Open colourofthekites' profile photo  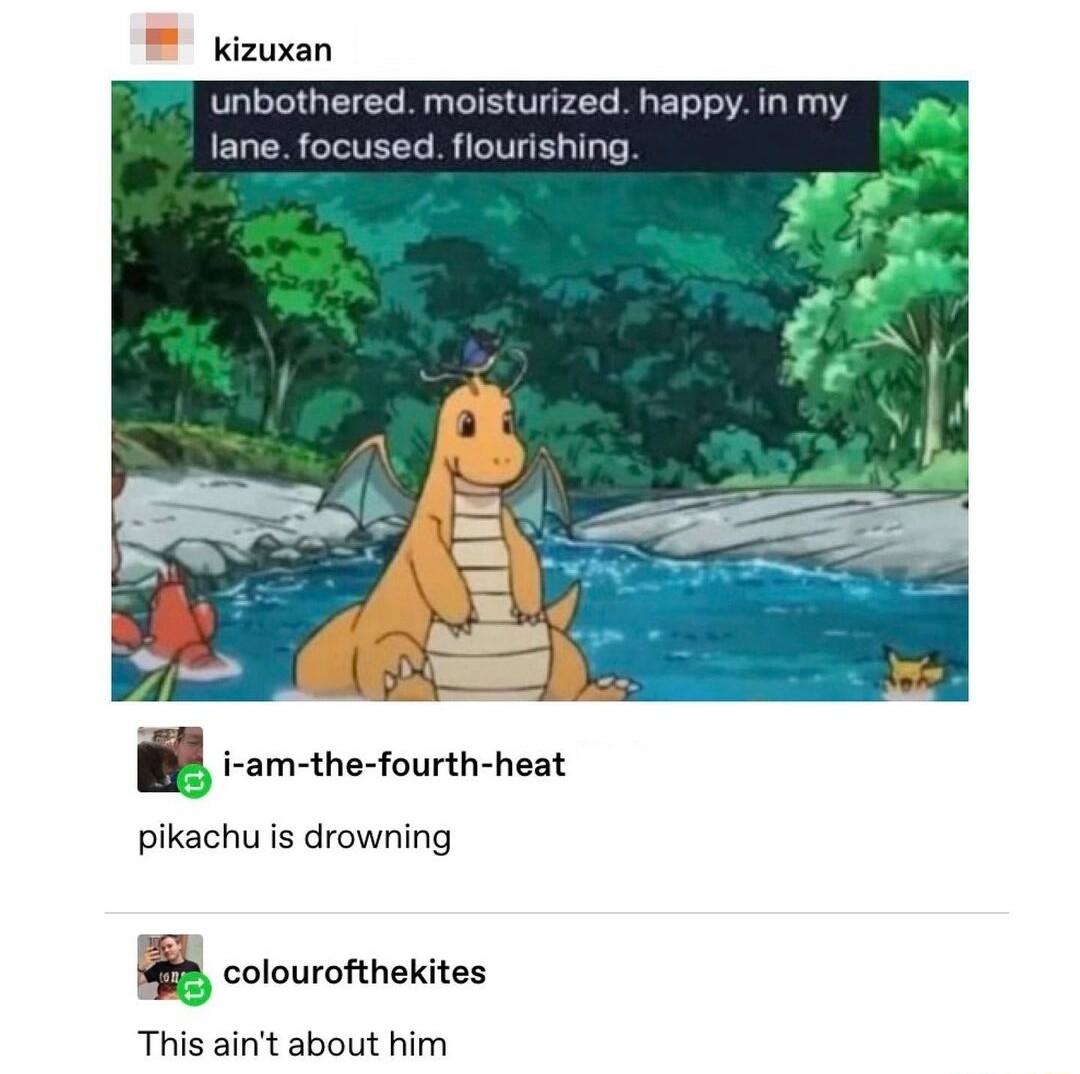click(x=170, y=967)
